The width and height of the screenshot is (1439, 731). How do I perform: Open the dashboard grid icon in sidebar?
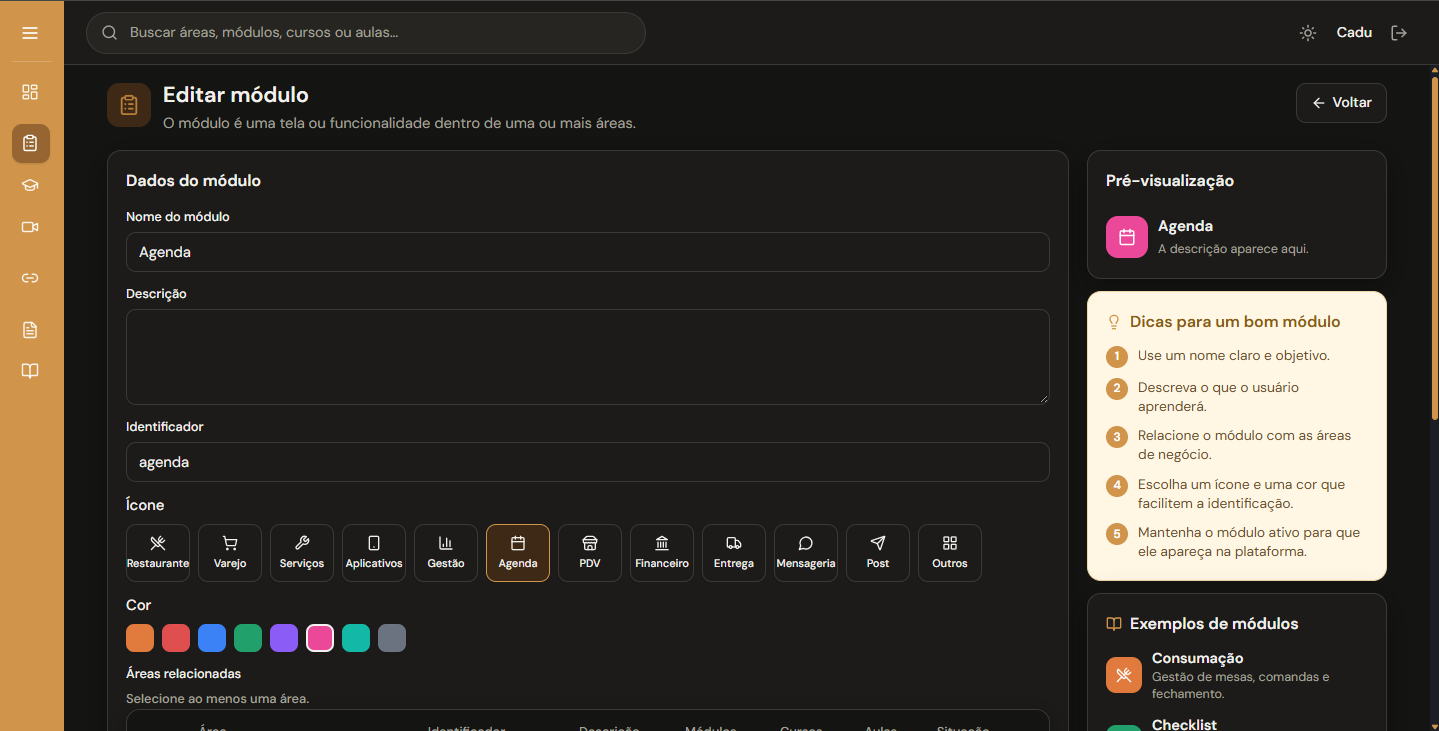[30, 92]
